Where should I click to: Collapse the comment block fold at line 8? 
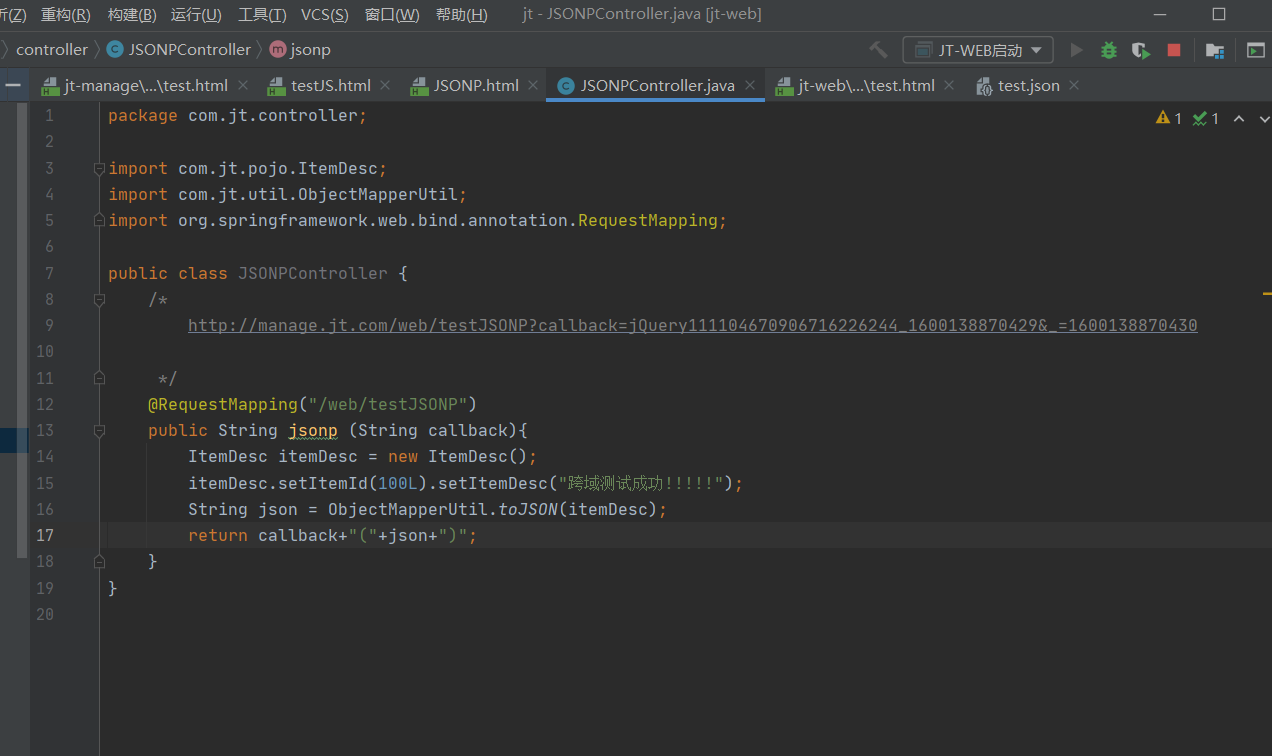[99, 299]
